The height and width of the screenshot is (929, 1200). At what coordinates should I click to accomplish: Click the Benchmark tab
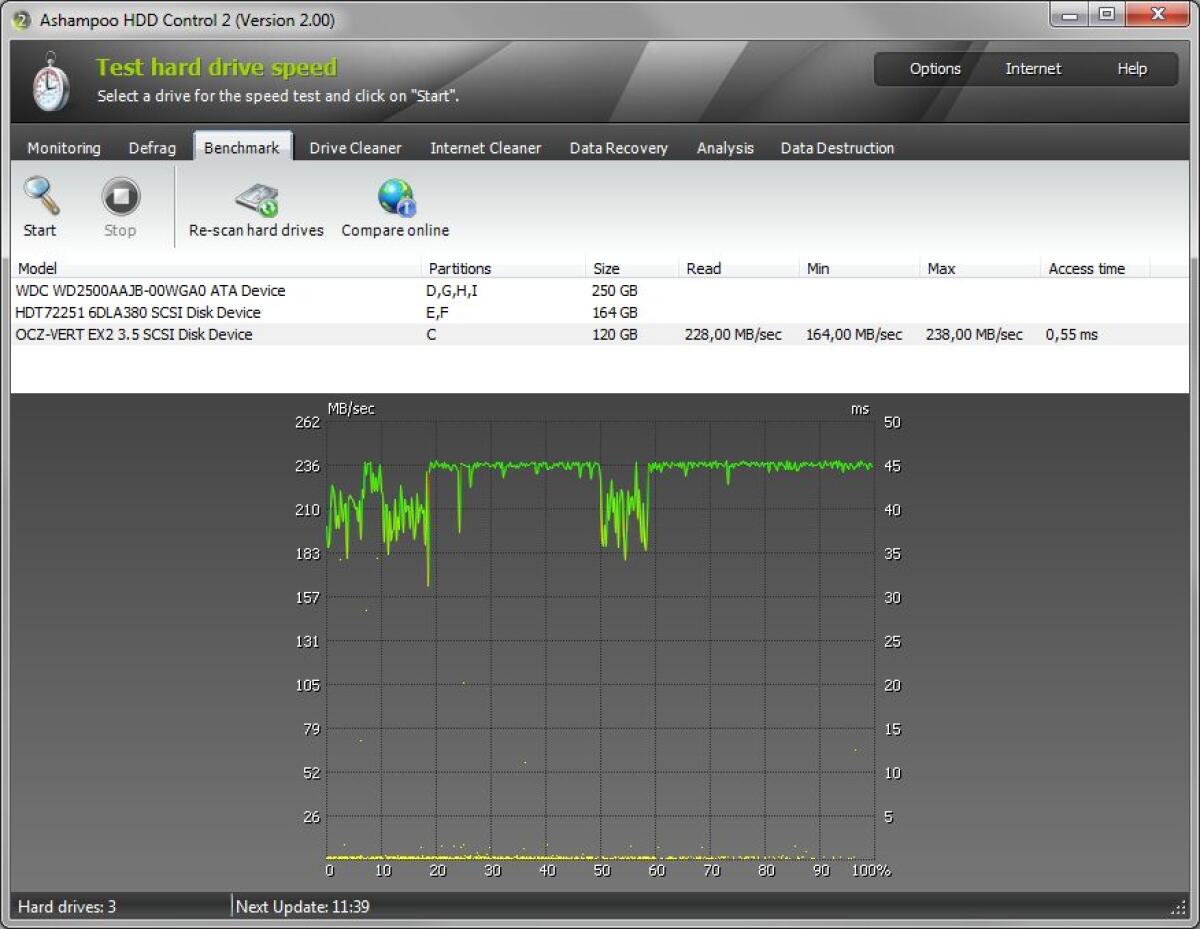coord(242,145)
